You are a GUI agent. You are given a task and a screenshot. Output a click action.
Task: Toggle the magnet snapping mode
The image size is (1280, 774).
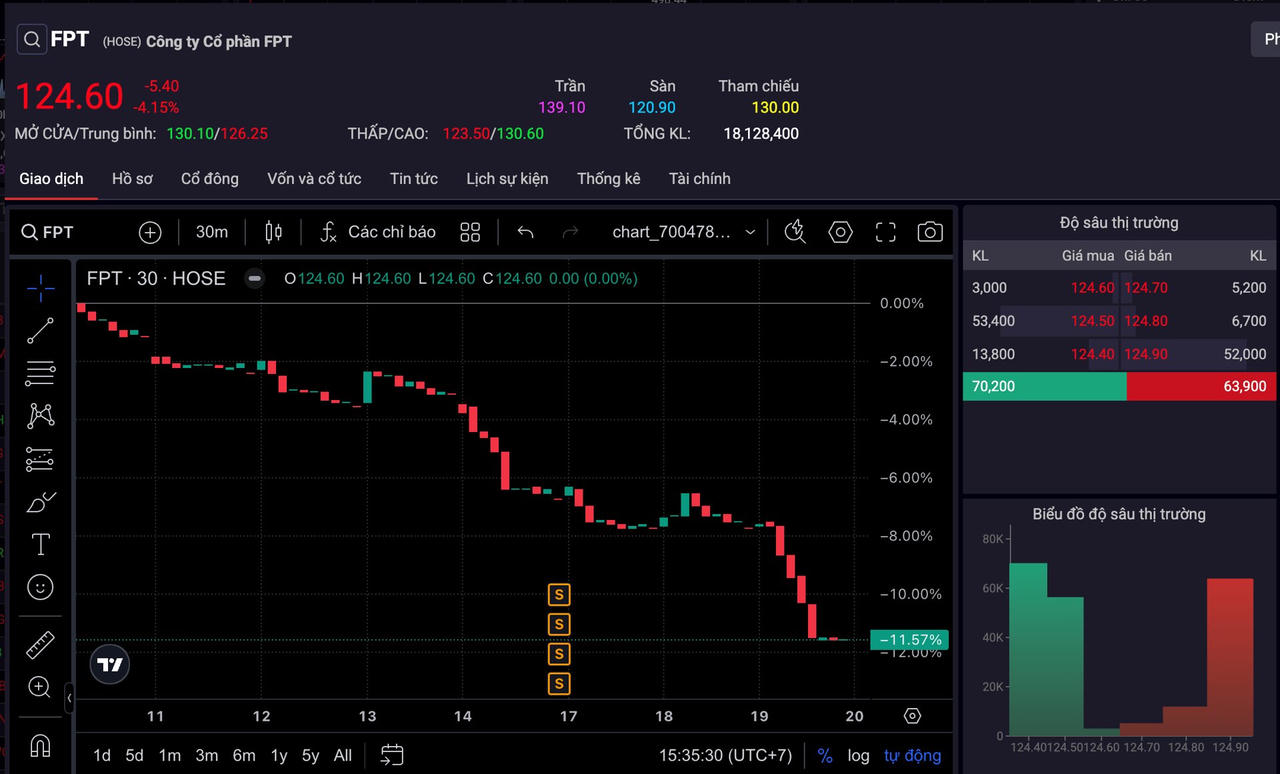(x=41, y=746)
